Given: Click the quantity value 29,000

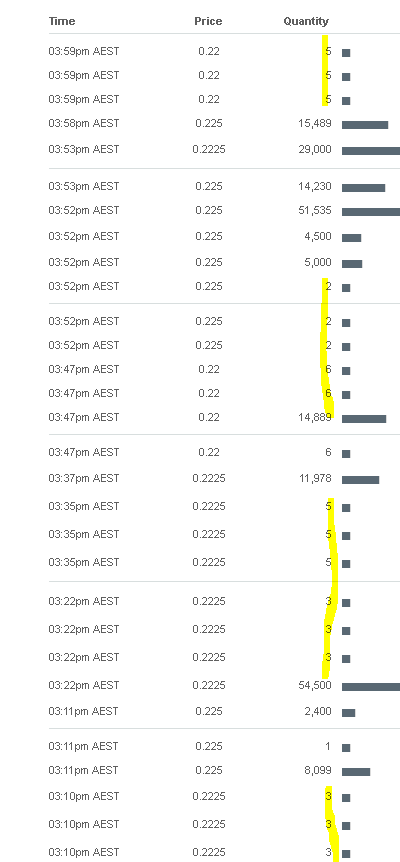Looking at the screenshot, I should [x=315, y=150].
